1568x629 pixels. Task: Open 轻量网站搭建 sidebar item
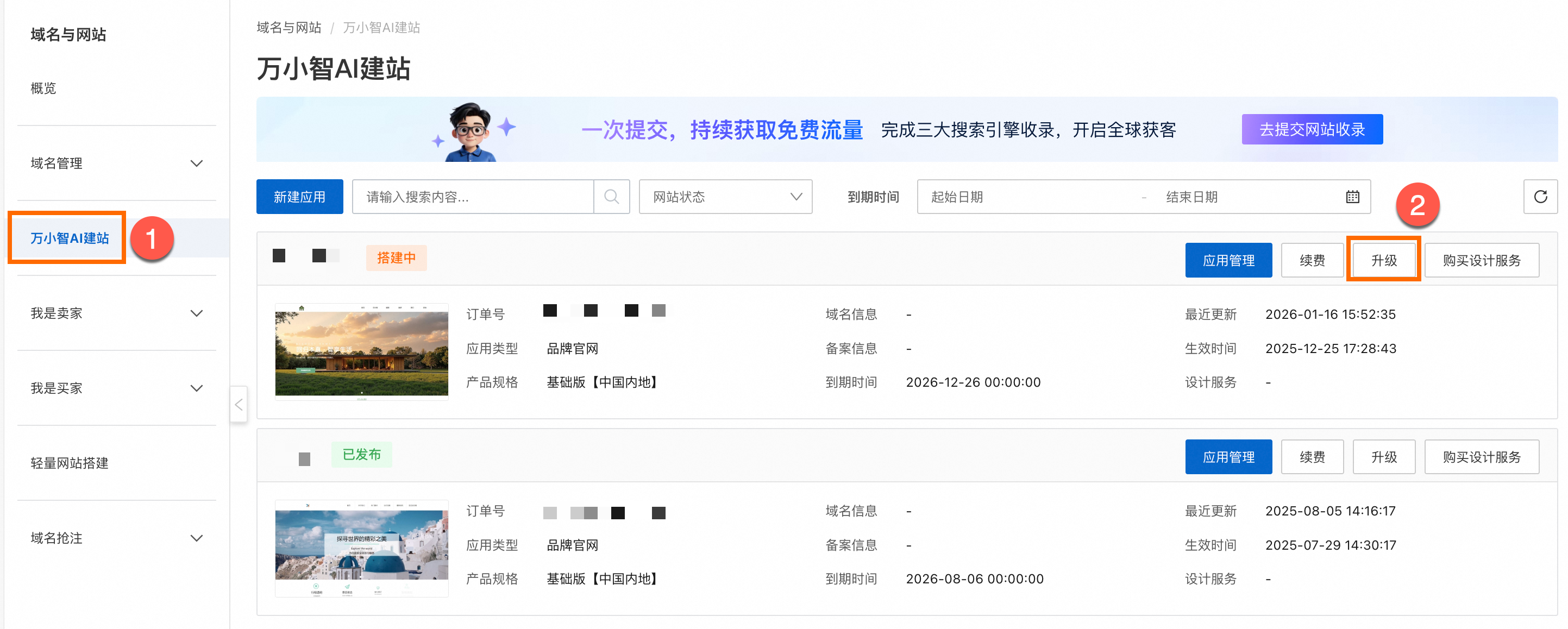coord(70,463)
